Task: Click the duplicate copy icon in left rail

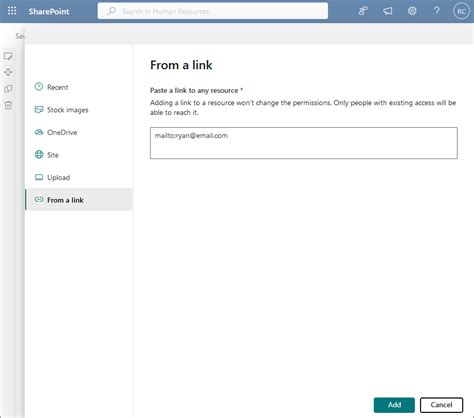Action: coord(8,89)
